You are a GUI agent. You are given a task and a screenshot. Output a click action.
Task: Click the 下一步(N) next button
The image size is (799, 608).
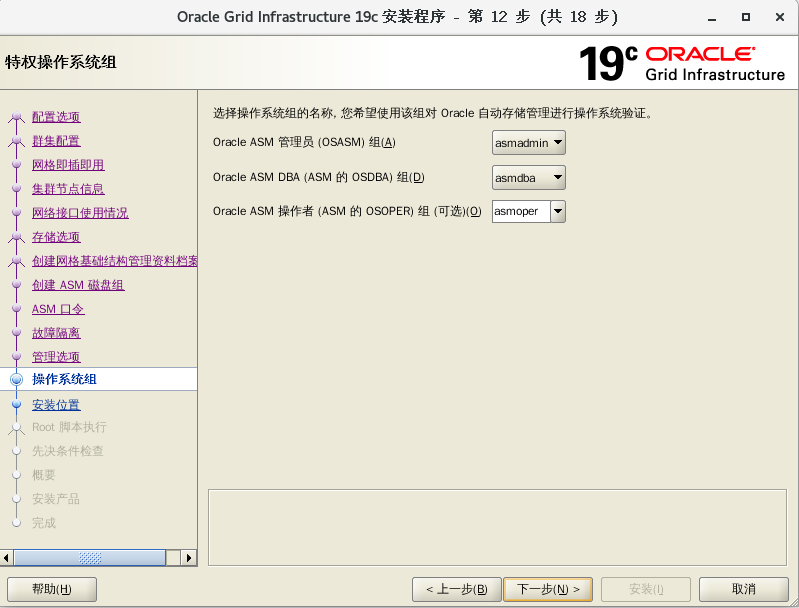tap(548, 589)
